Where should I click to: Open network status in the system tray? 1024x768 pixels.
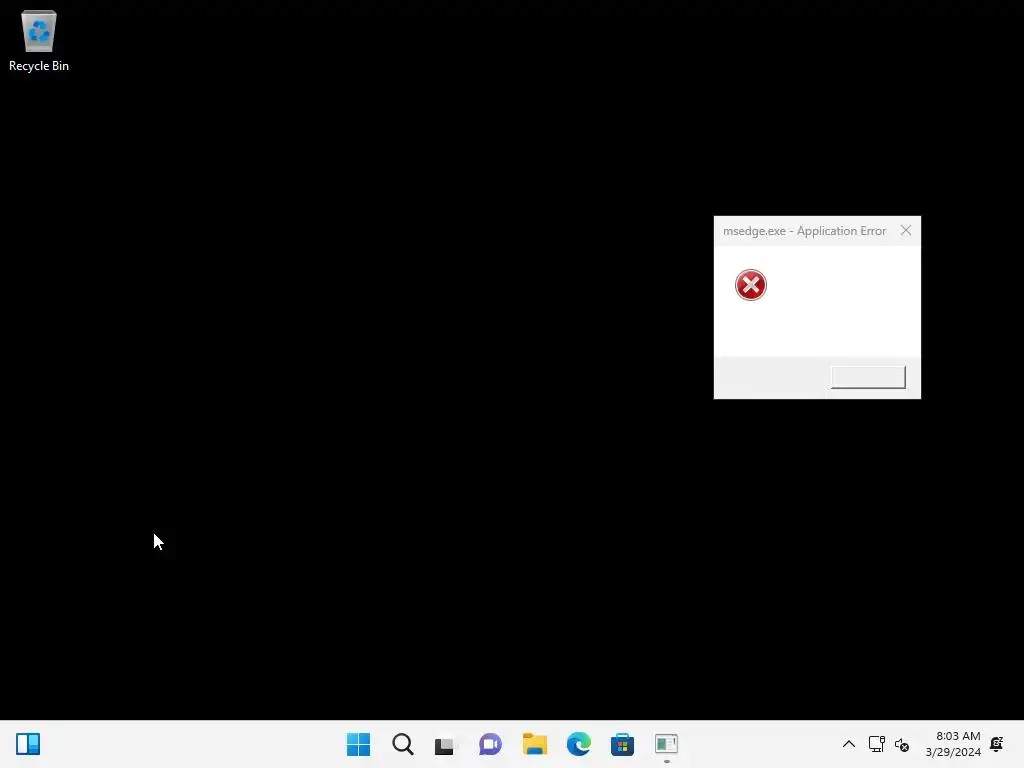(876, 744)
